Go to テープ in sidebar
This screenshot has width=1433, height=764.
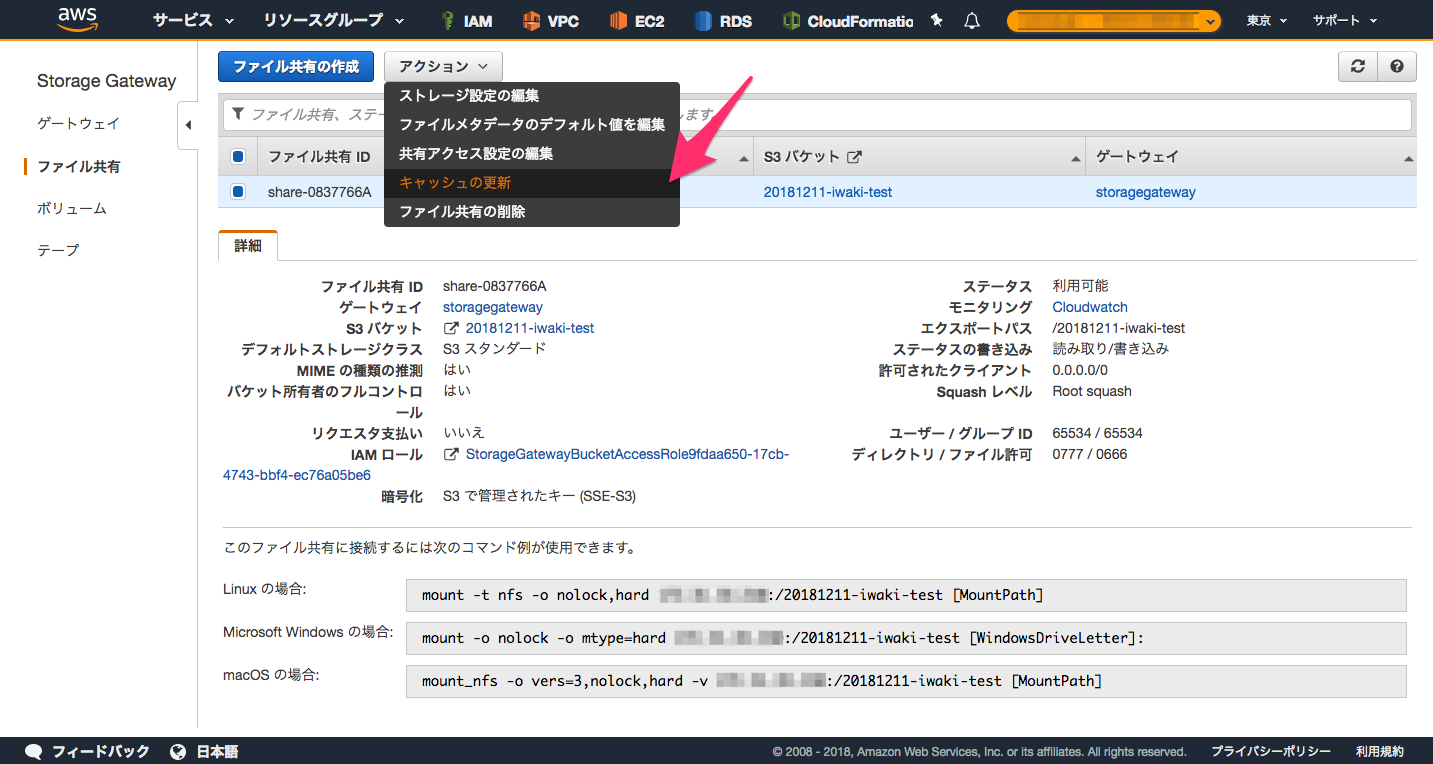click(58, 249)
